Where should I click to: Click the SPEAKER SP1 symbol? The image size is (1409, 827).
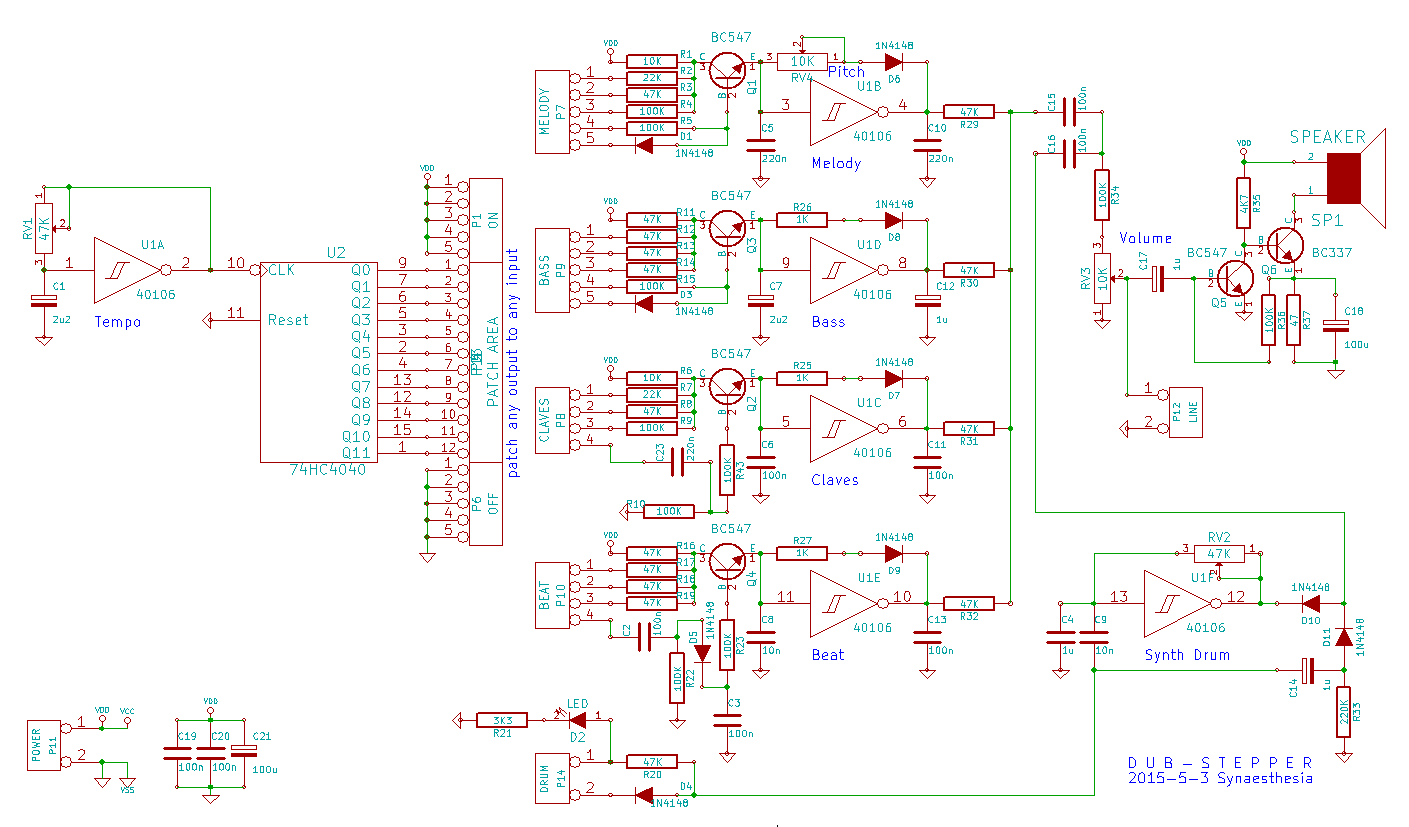1350,176
